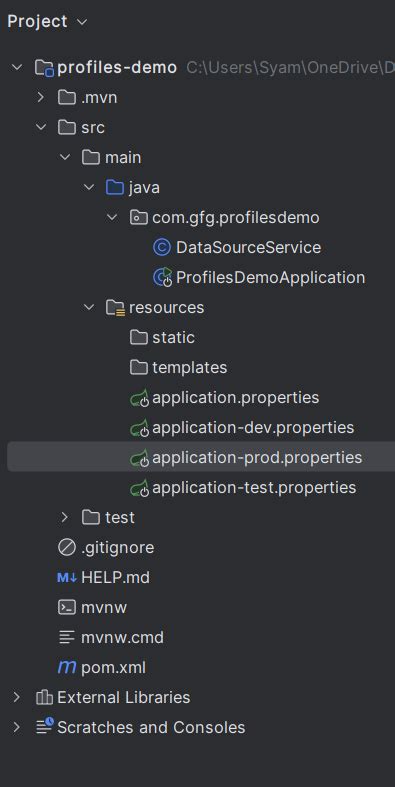Open the .gitignore file name

tap(117, 548)
